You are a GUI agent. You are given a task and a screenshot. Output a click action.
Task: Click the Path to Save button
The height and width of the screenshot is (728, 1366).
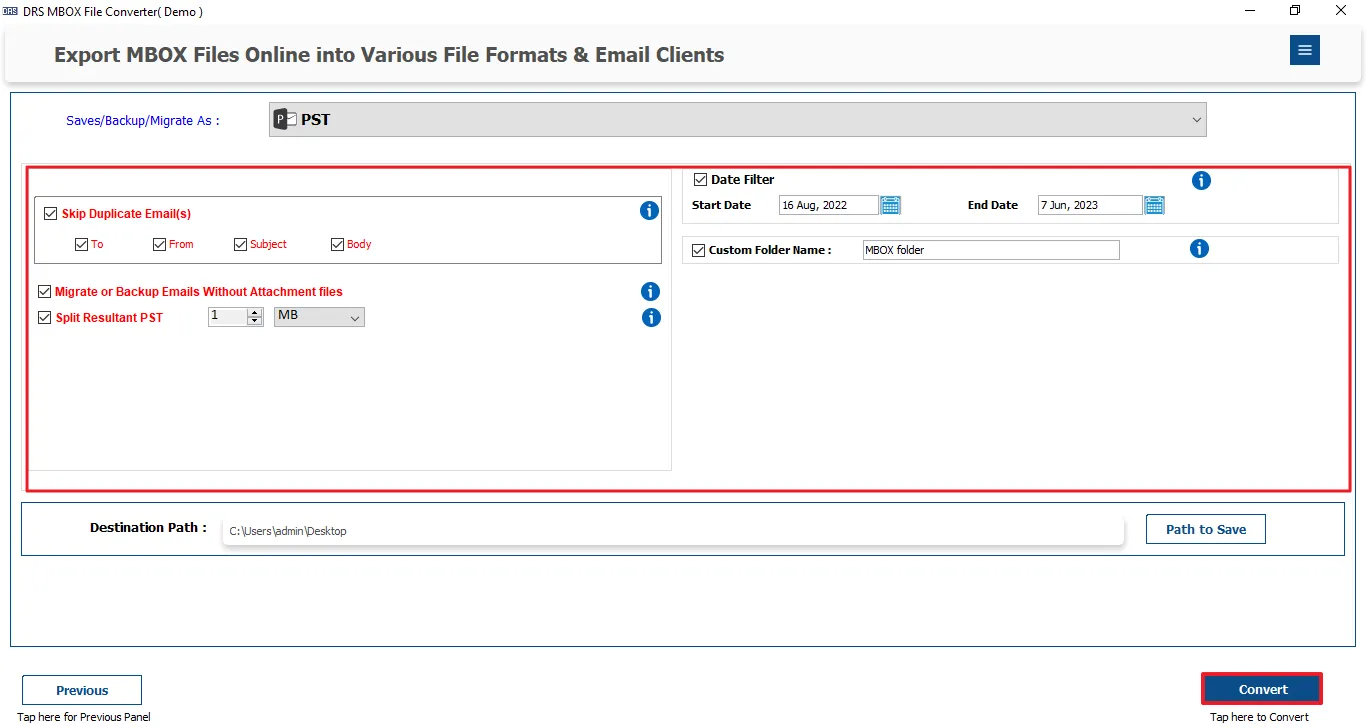[1206, 529]
